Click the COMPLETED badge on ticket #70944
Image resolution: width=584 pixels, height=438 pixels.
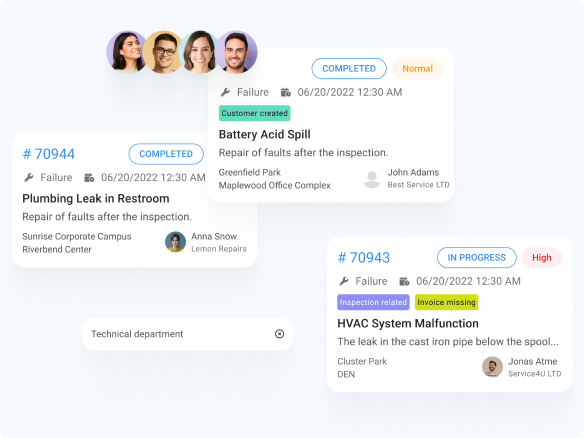pos(166,154)
